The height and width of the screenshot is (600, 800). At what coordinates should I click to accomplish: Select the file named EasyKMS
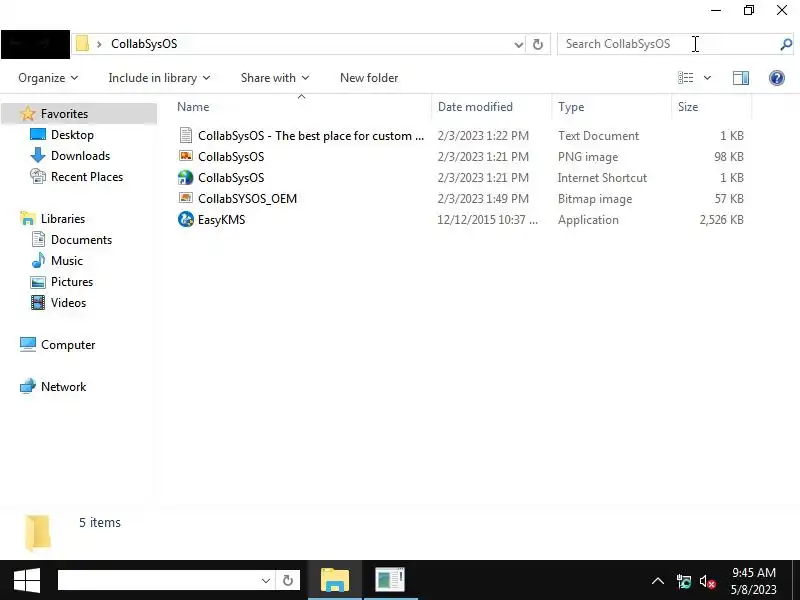221,220
